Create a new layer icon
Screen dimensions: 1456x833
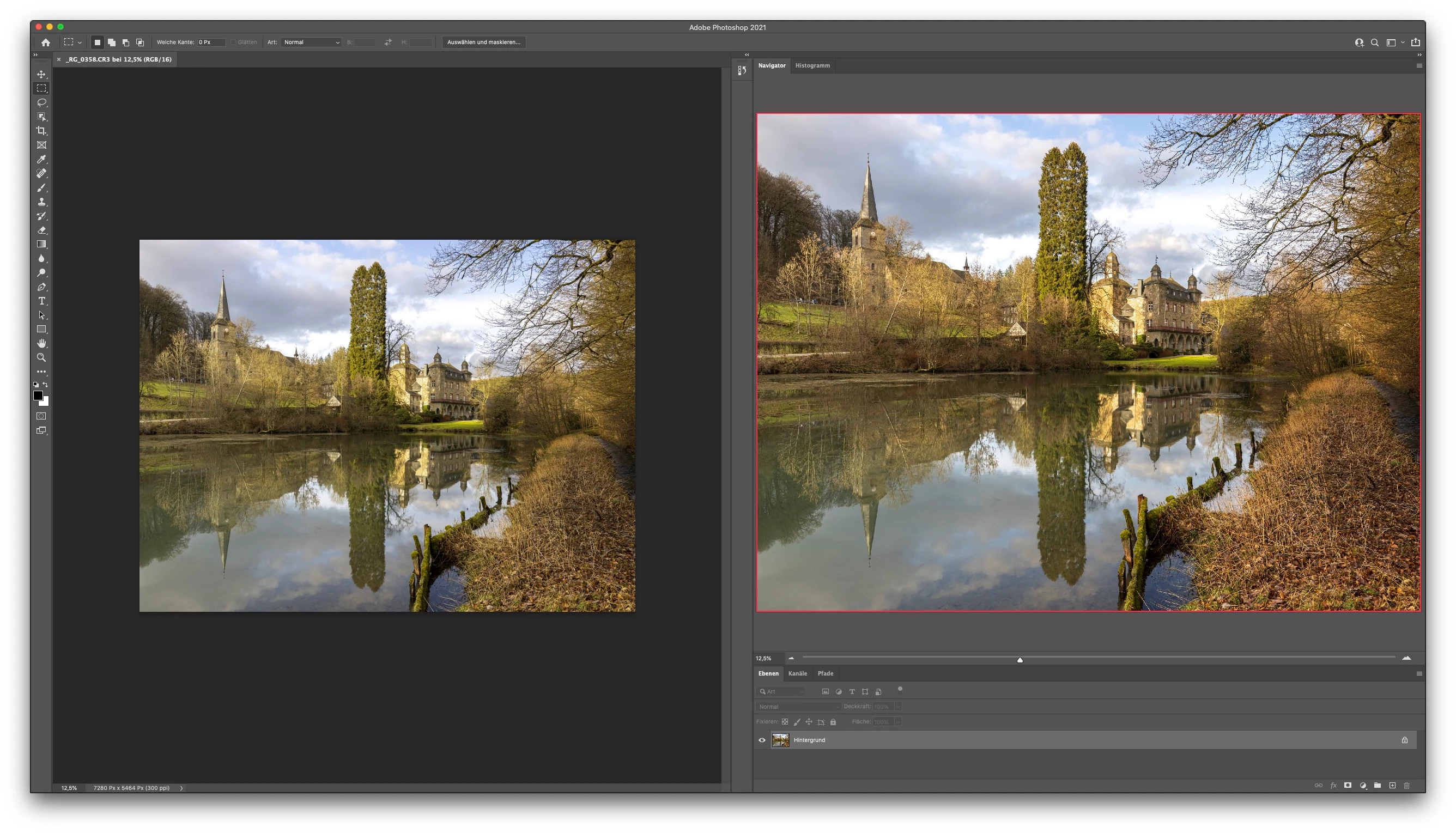click(1392, 786)
